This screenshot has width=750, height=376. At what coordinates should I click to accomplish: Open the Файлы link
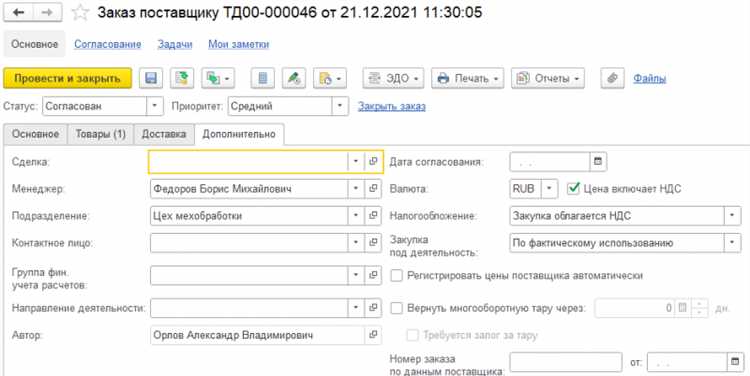650,78
